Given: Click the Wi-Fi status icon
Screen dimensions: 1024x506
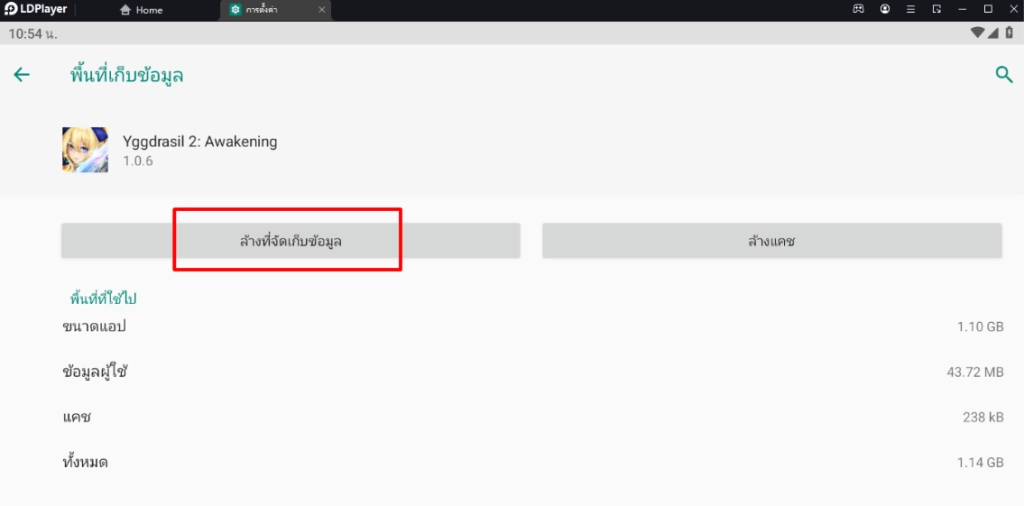Looking at the screenshot, I should click(977, 33).
